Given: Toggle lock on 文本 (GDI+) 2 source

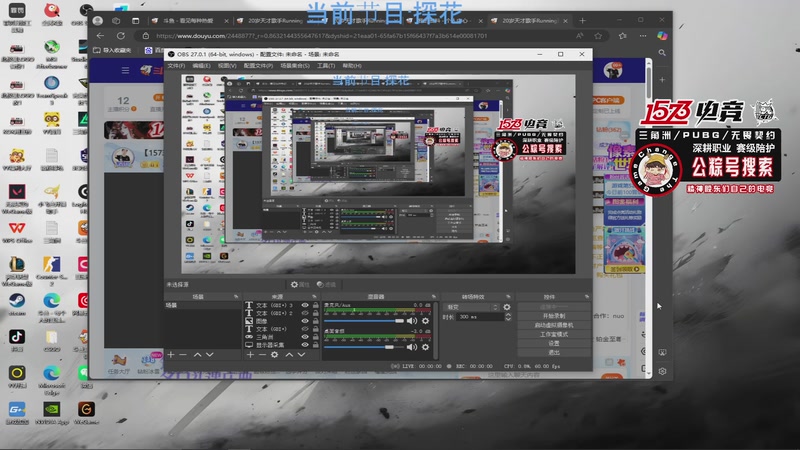Looking at the screenshot, I should [x=316, y=313].
